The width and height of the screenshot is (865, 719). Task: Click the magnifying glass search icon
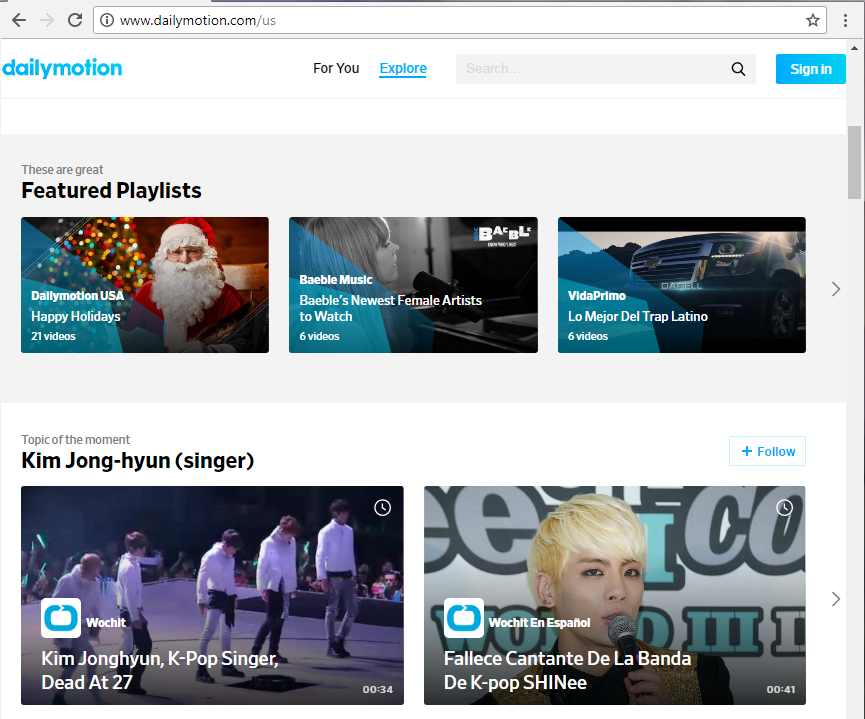[738, 69]
